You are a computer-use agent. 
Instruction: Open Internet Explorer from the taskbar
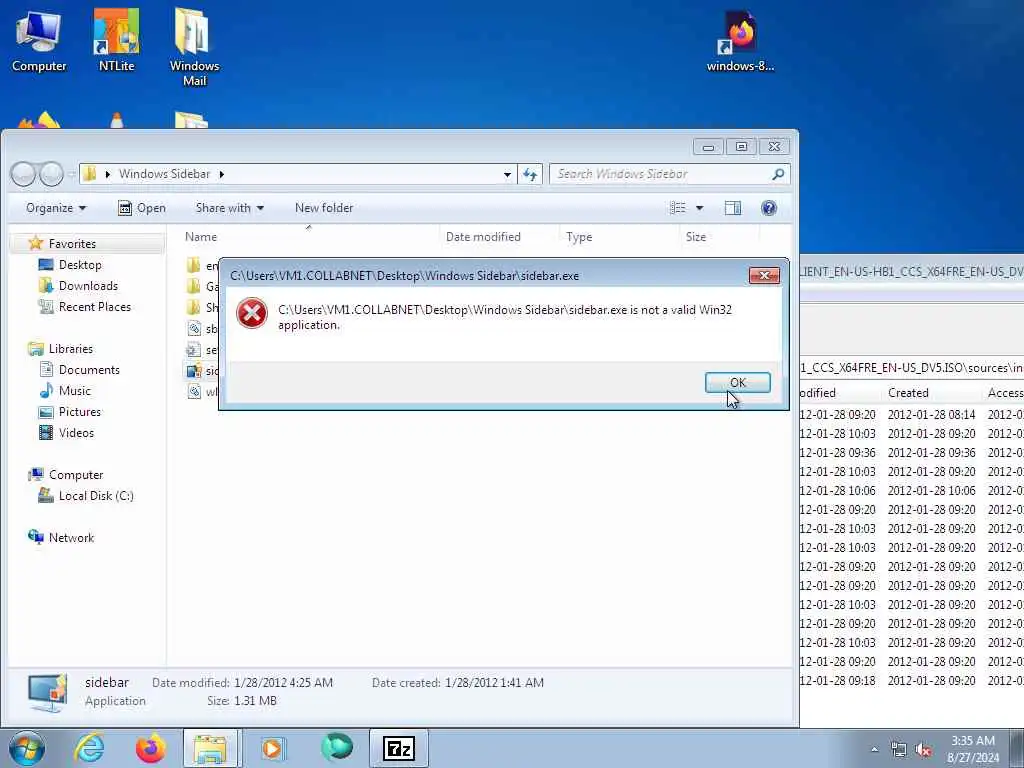point(89,748)
